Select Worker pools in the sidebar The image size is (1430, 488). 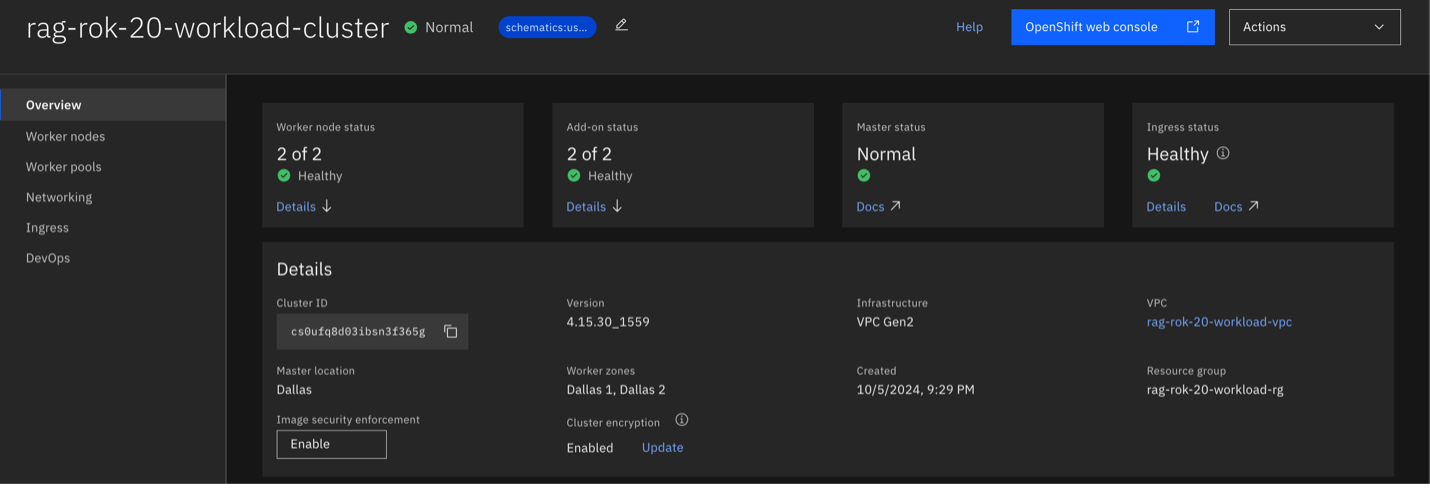coord(63,167)
